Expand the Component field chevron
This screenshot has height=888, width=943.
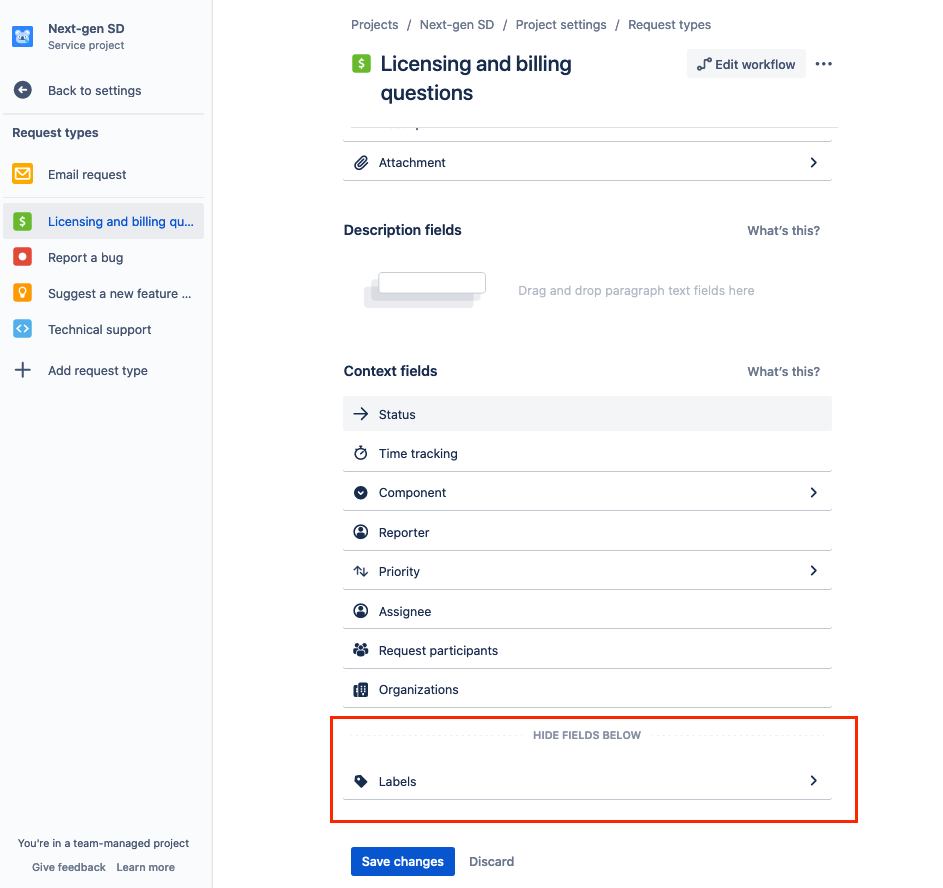[x=814, y=492]
